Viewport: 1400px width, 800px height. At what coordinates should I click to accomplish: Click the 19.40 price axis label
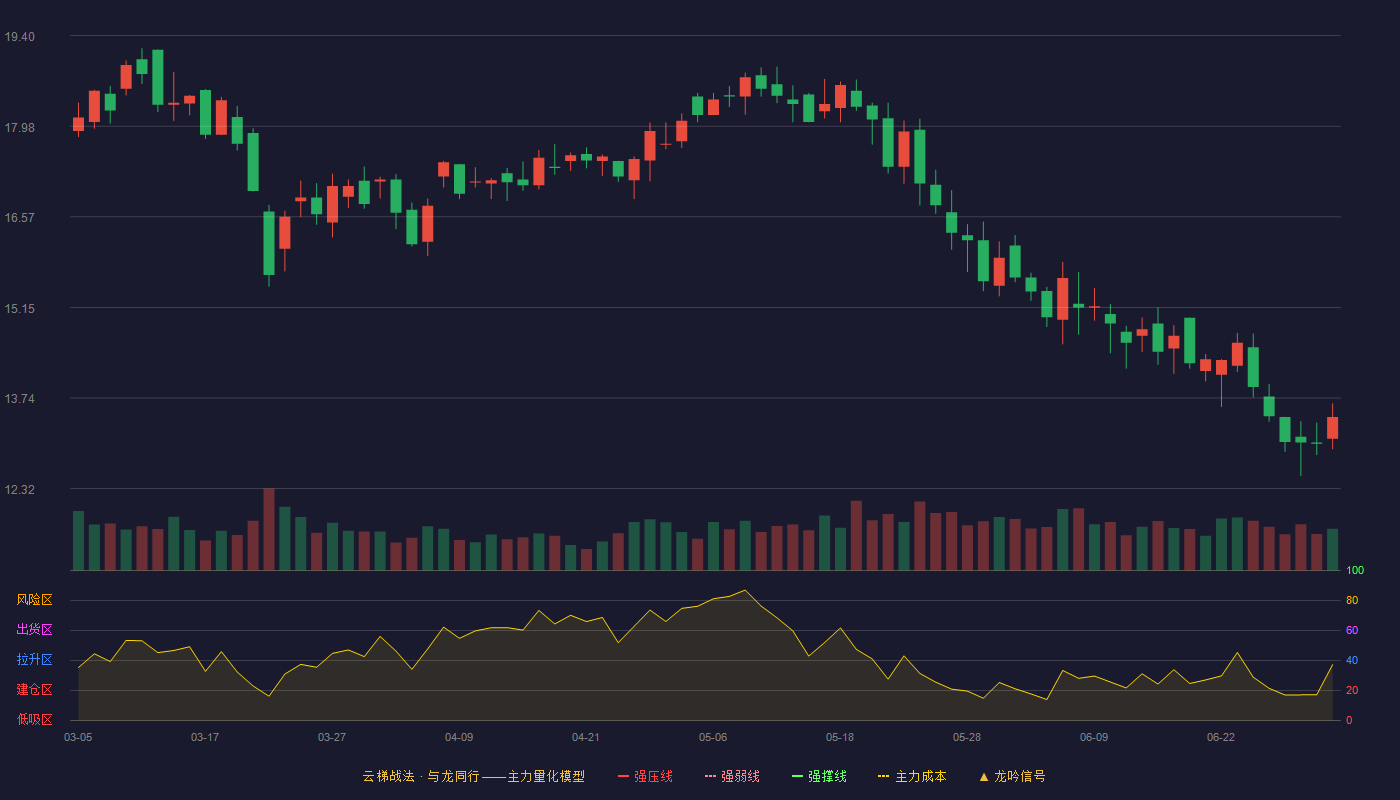point(19,37)
